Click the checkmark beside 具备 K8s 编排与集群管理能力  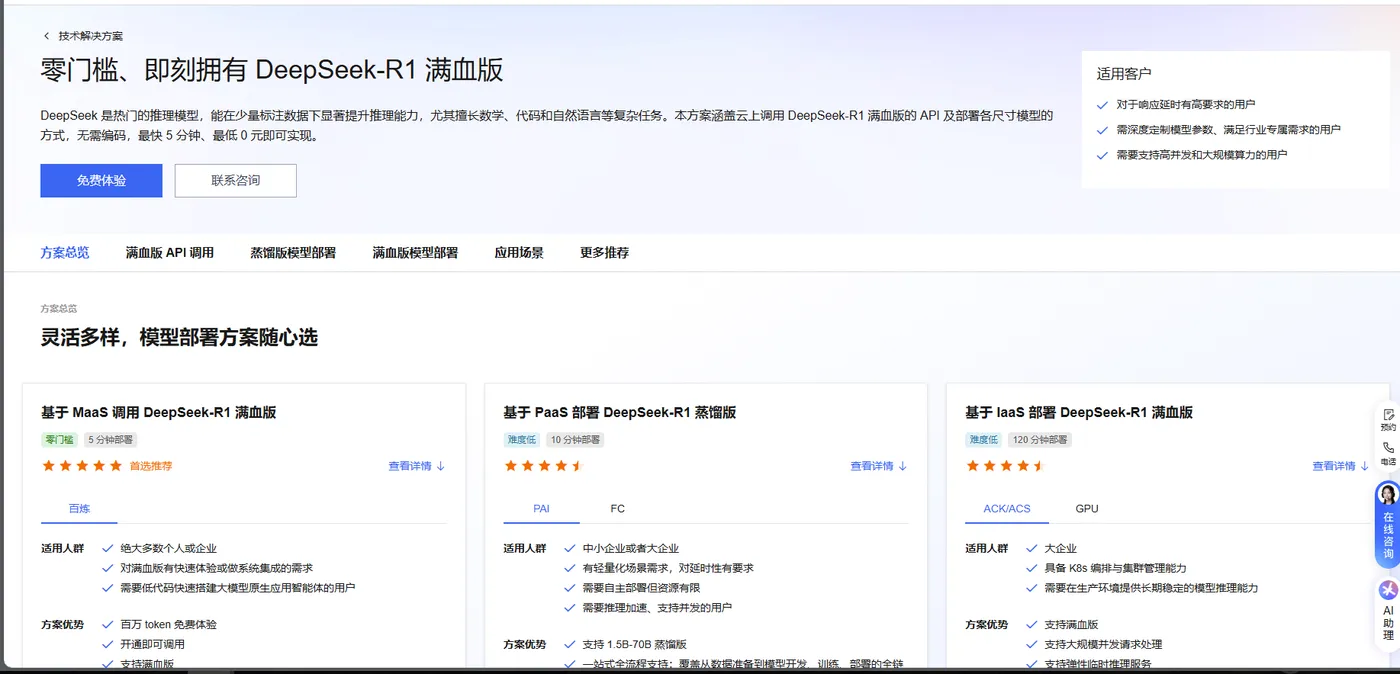1031,568
